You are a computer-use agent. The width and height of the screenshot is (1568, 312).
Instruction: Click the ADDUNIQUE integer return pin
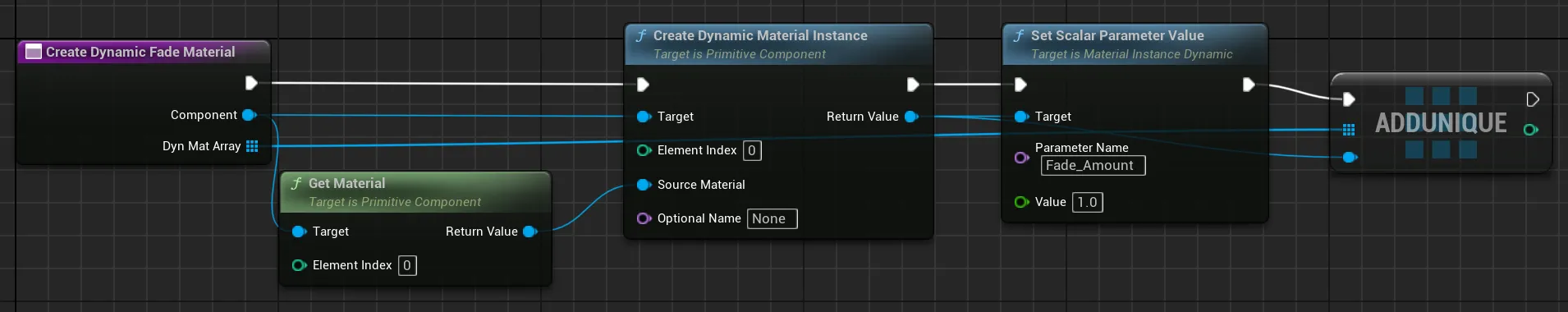[x=1530, y=130]
